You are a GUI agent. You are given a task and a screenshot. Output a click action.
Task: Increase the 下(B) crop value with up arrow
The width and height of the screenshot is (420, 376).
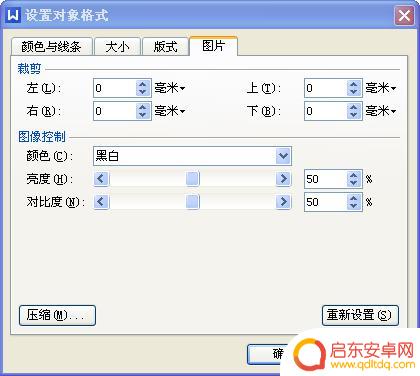pos(354,107)
